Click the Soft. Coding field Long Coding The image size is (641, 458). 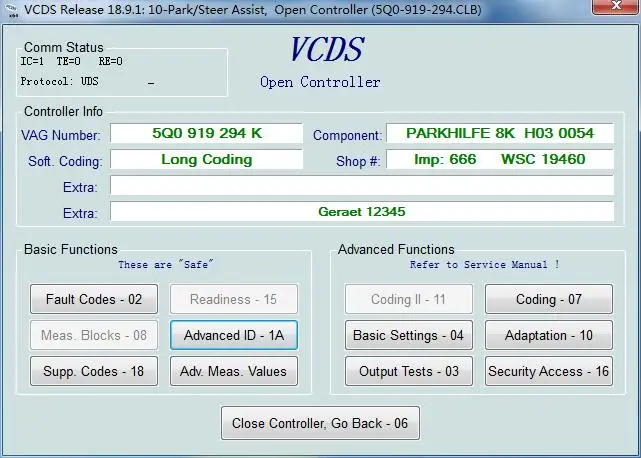206,159
